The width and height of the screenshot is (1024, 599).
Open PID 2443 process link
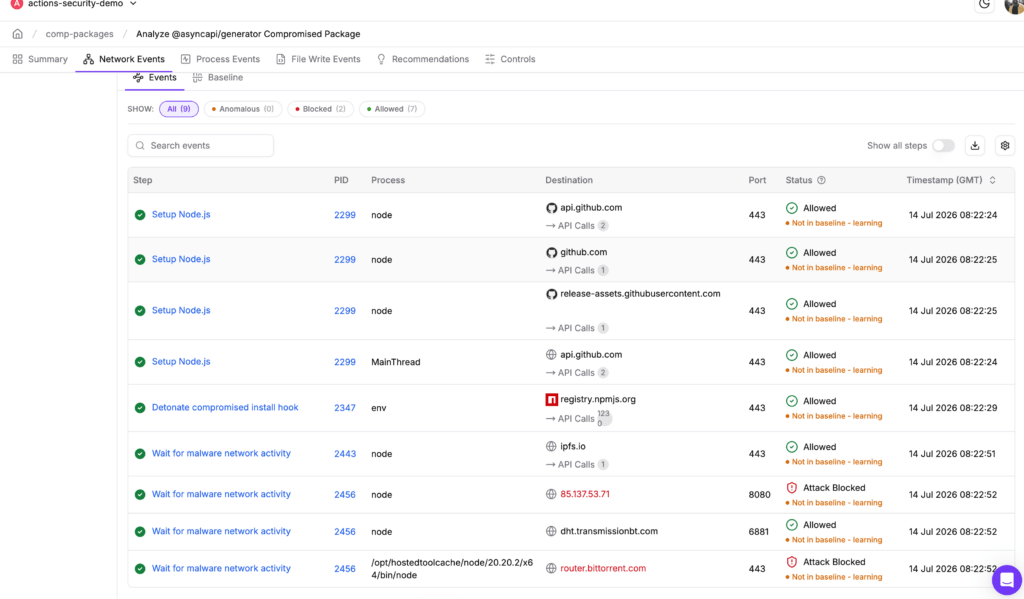pyautogui.click(x=345, y=454)
